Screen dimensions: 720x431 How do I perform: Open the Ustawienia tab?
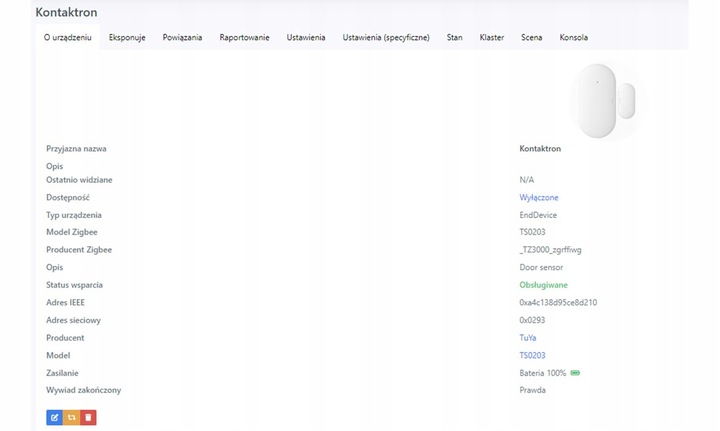point(306,38)
